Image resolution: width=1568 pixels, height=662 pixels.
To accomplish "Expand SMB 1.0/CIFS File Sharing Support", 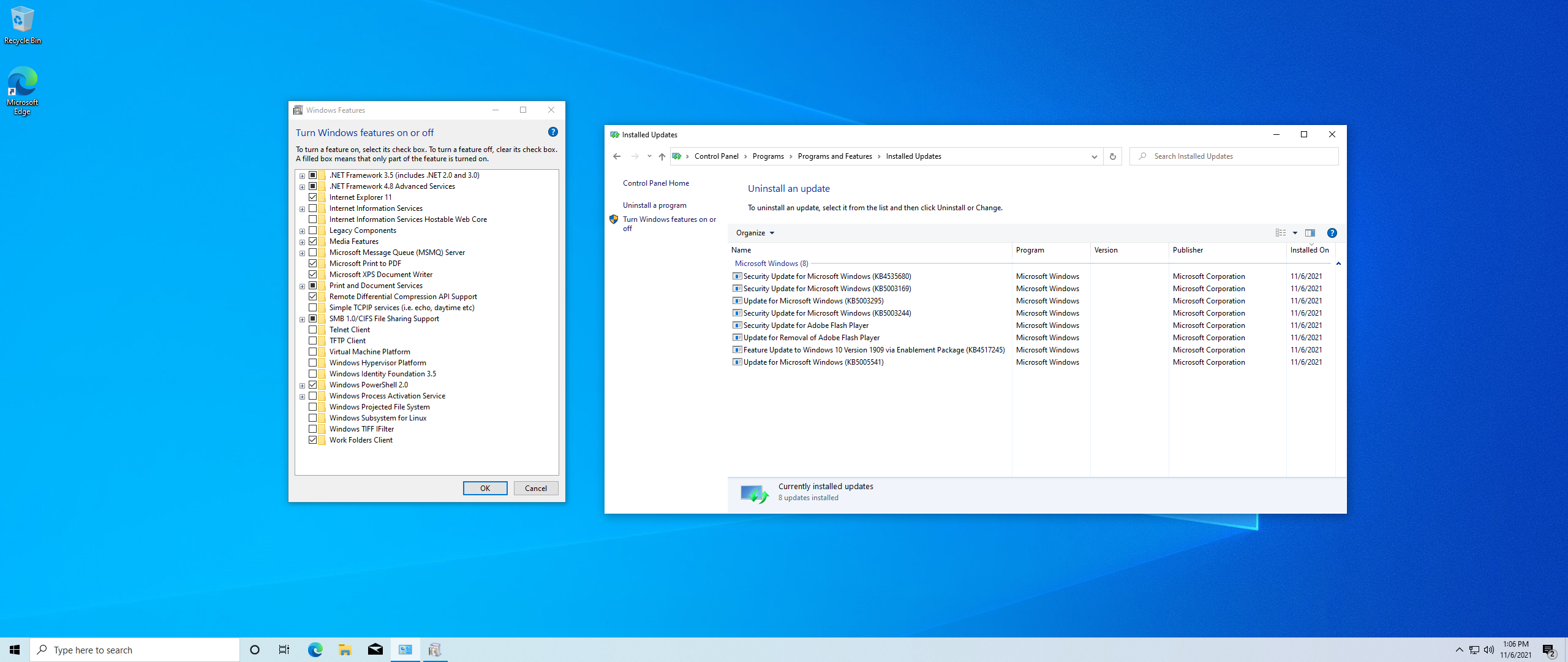I will (302, 319).
